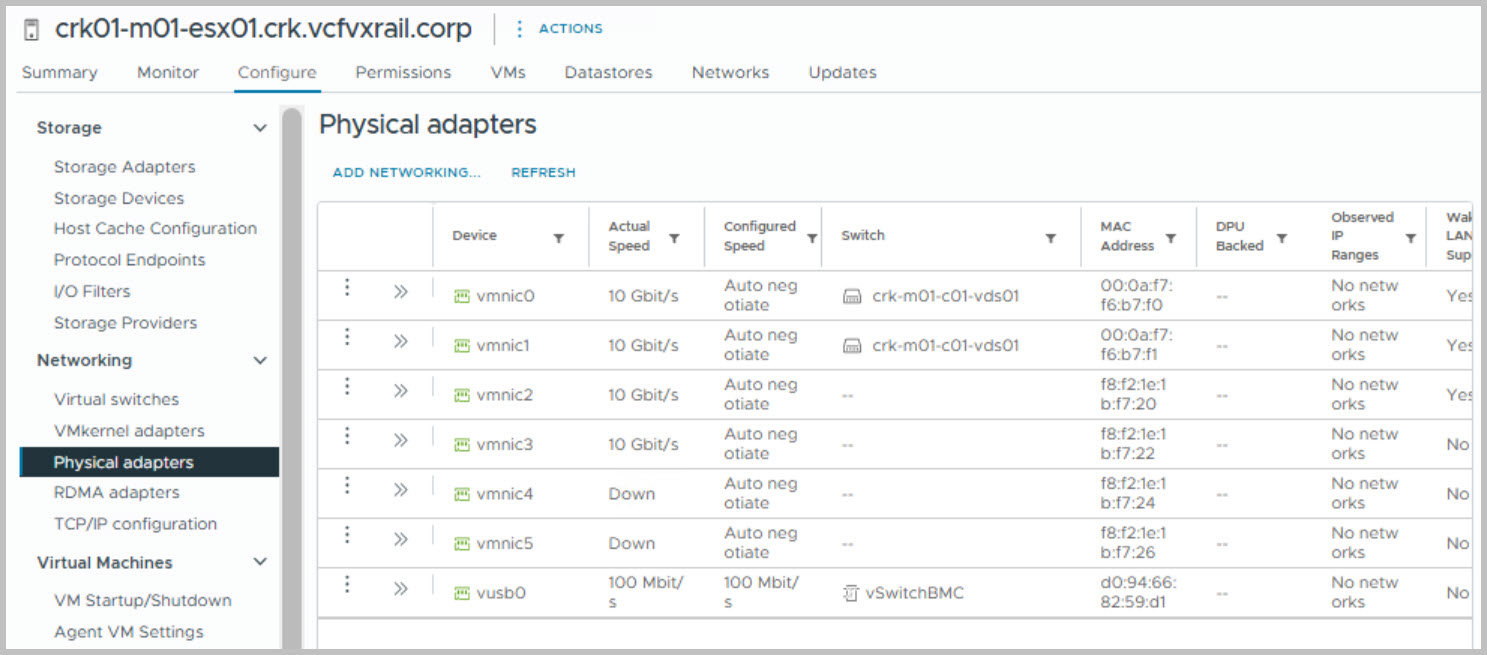Viewport: 1487px width, 655px height.
Task: Open the Datastores tab
Action: pyautogui.click(x=608, y=72)
